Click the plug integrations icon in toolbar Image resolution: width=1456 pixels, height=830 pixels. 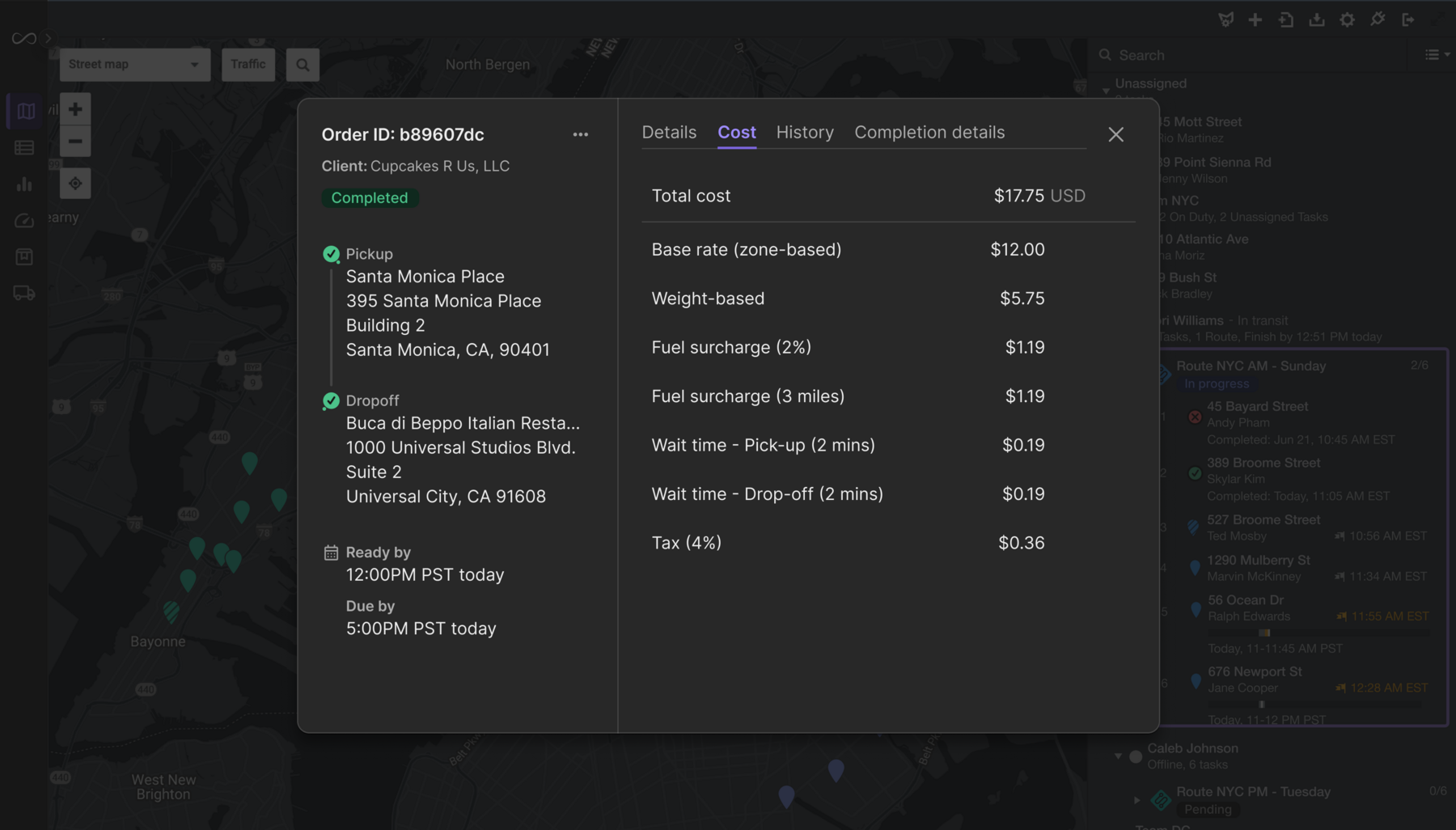point(1378,19)
